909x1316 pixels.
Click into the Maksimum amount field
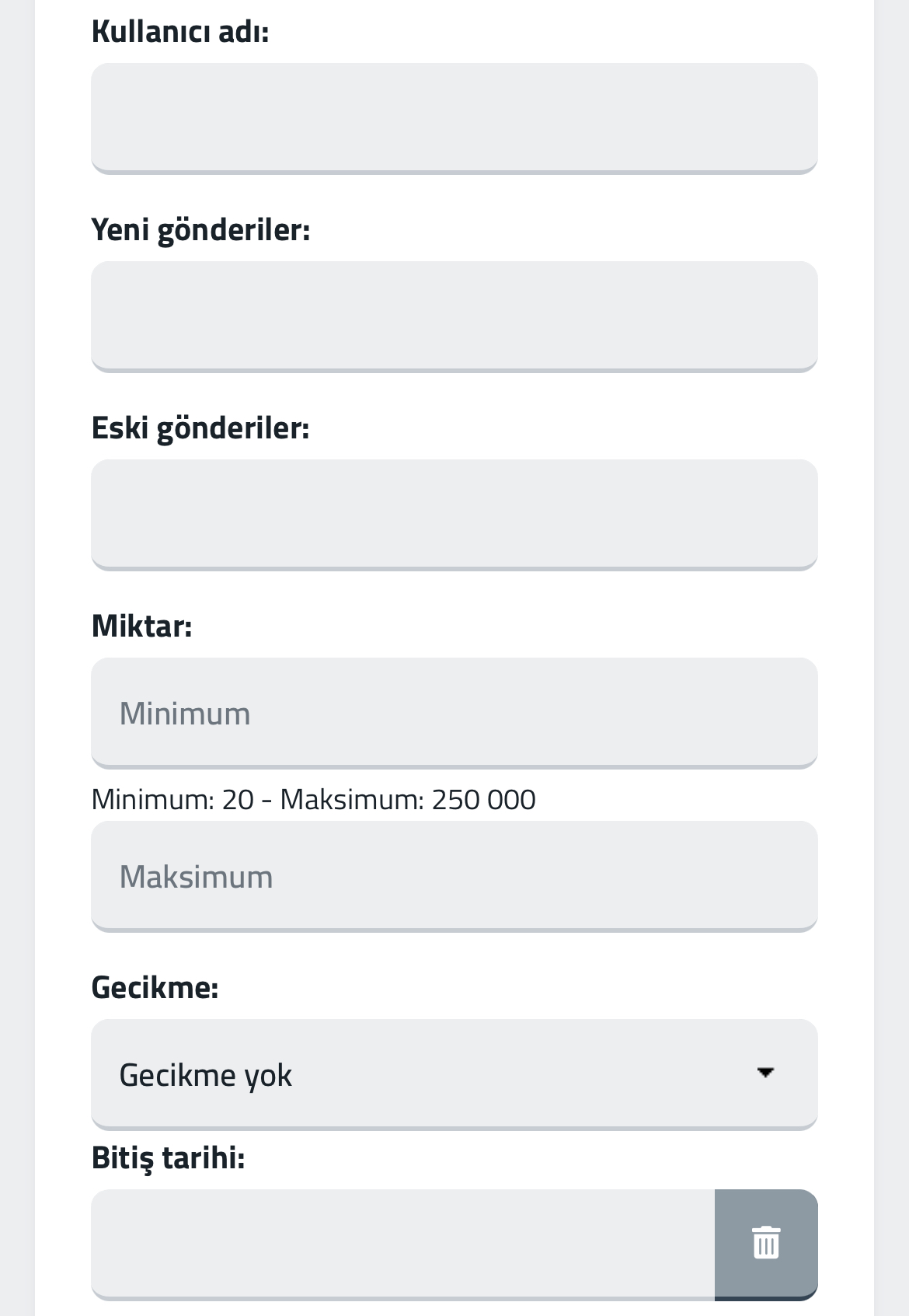(x=454, y=876)
